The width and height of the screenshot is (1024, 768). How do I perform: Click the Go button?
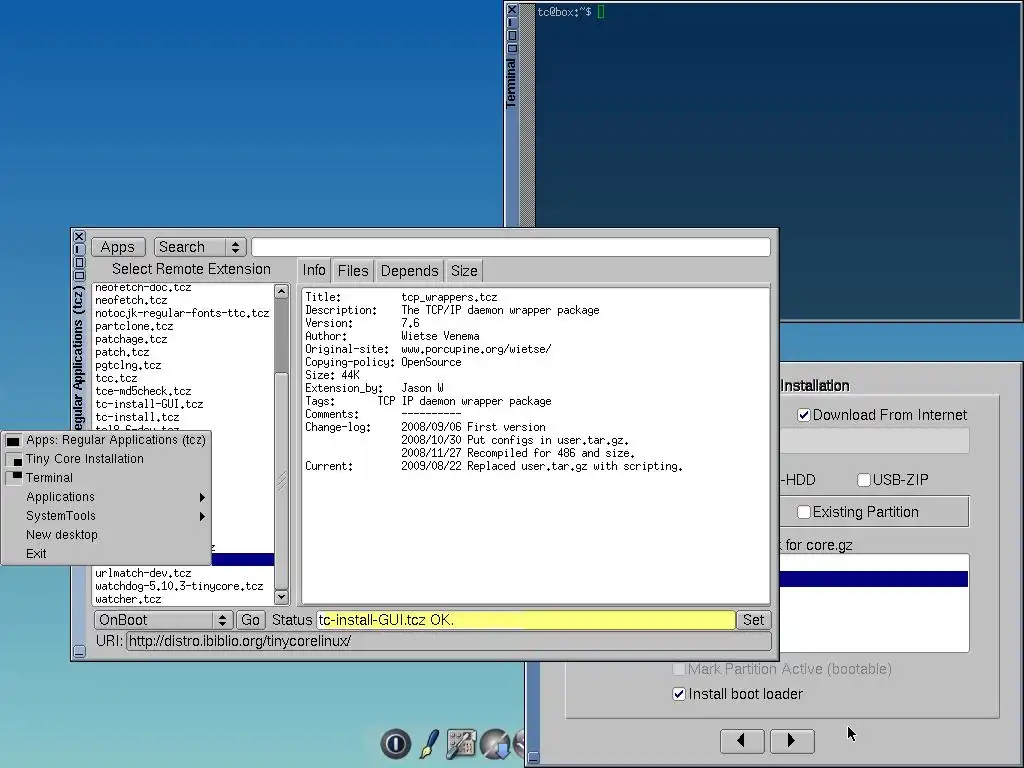point(250,620)
